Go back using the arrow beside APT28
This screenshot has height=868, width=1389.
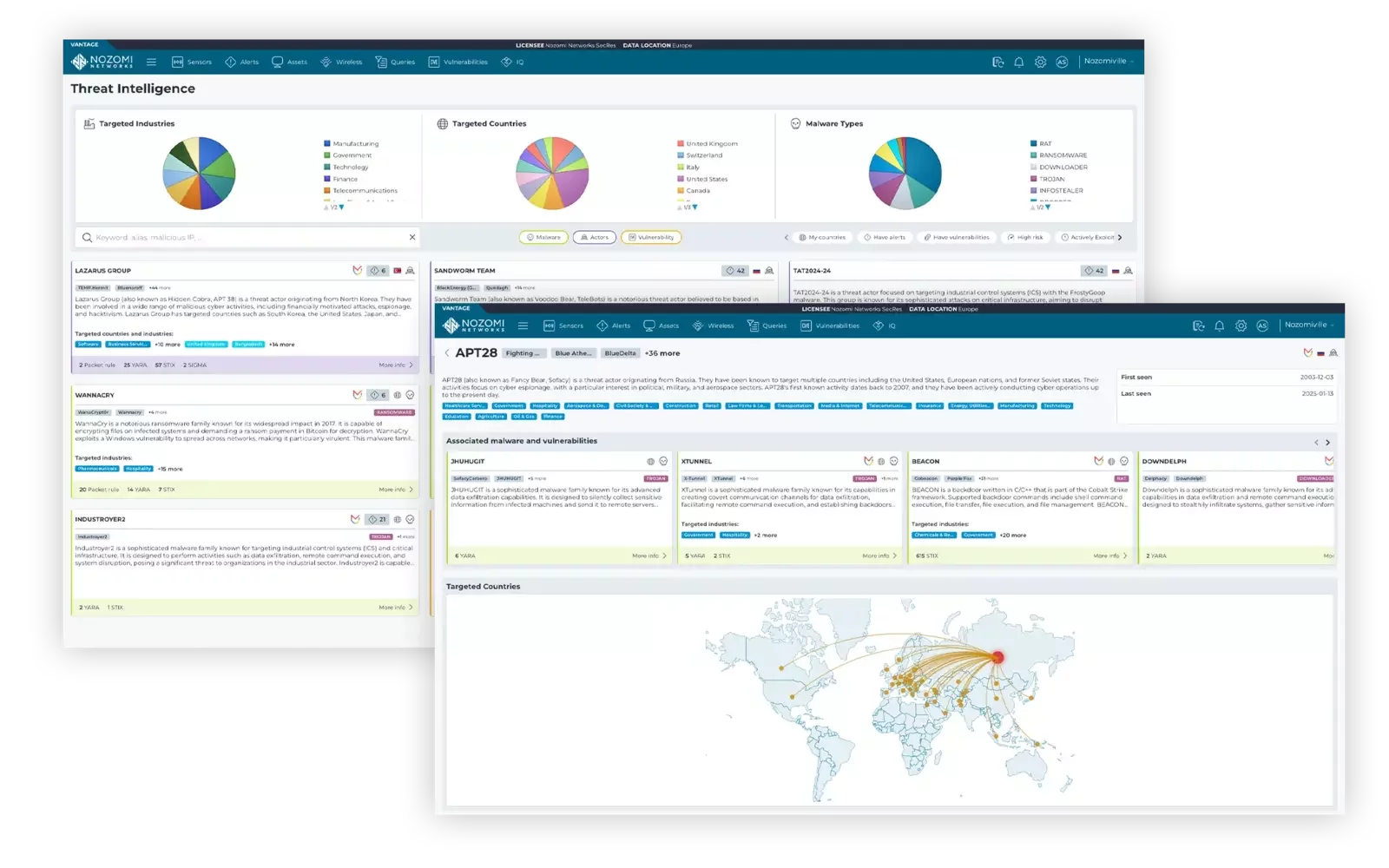point(447,352)
